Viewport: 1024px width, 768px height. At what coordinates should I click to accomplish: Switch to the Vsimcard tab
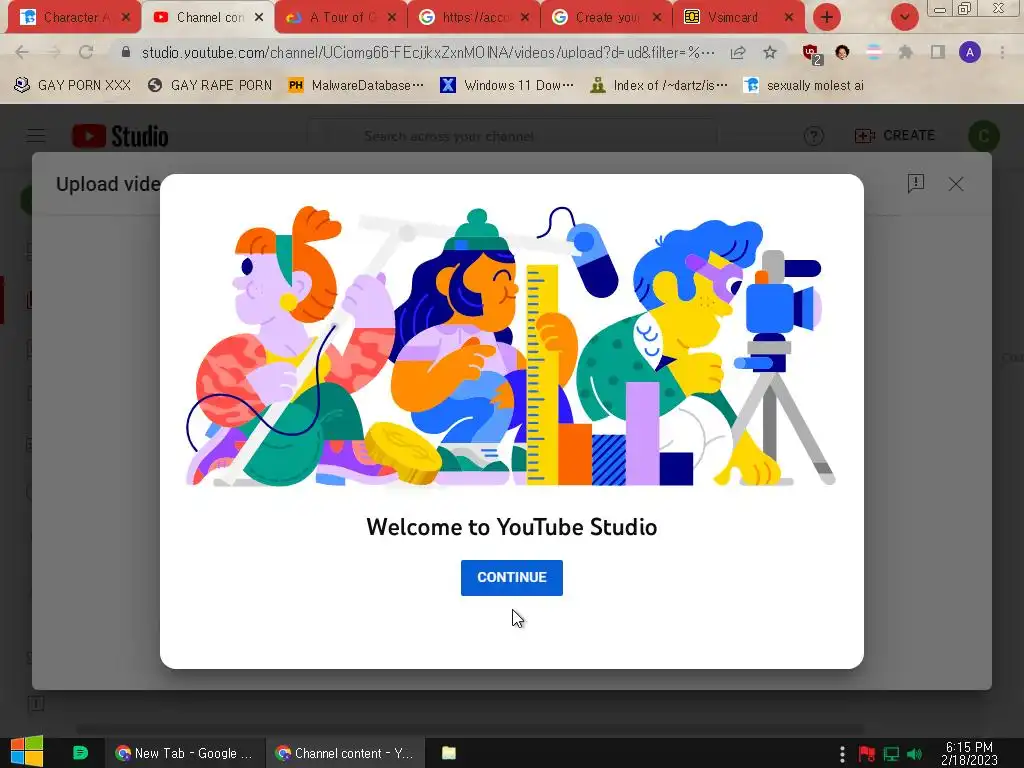tap(737, 18)
